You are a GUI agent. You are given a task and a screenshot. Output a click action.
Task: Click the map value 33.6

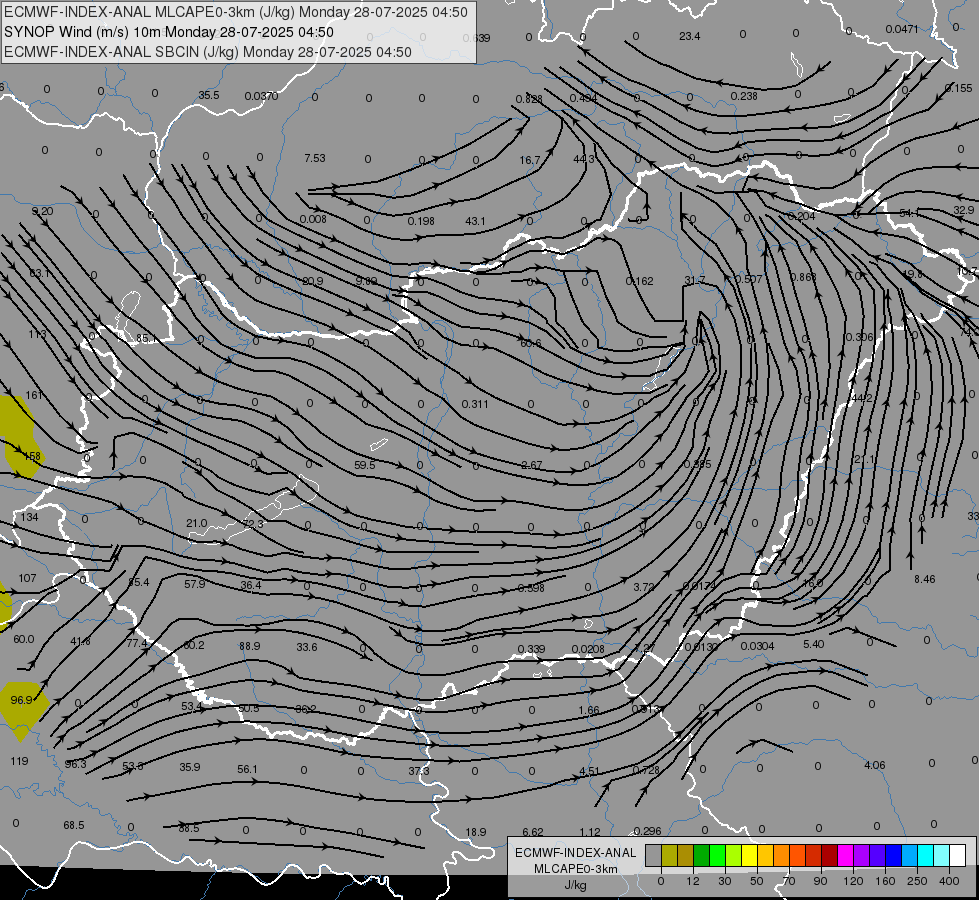(x=307, y=647)
